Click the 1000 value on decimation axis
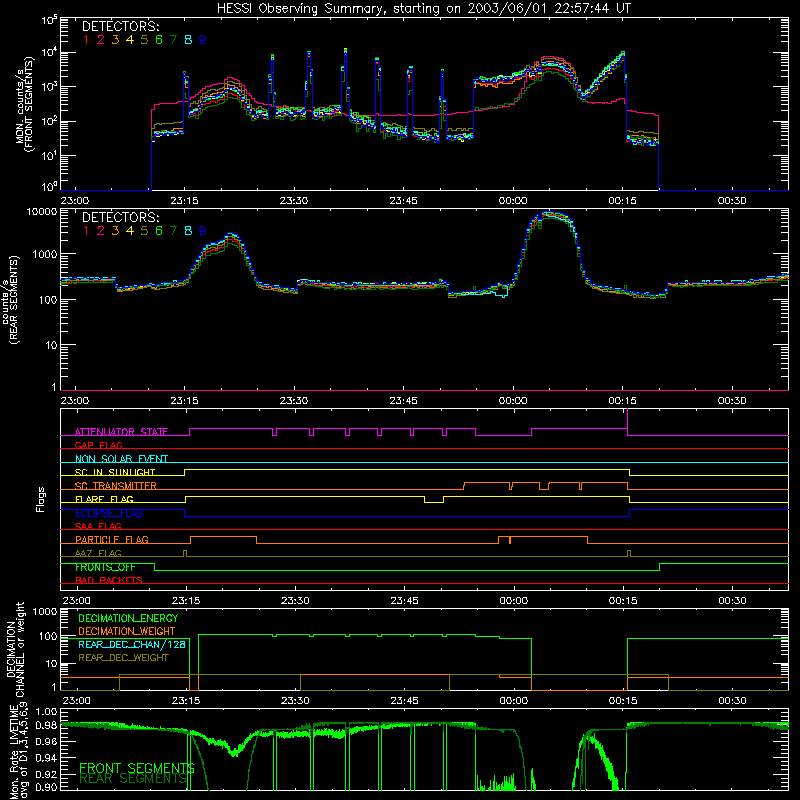 click(45, 612)
